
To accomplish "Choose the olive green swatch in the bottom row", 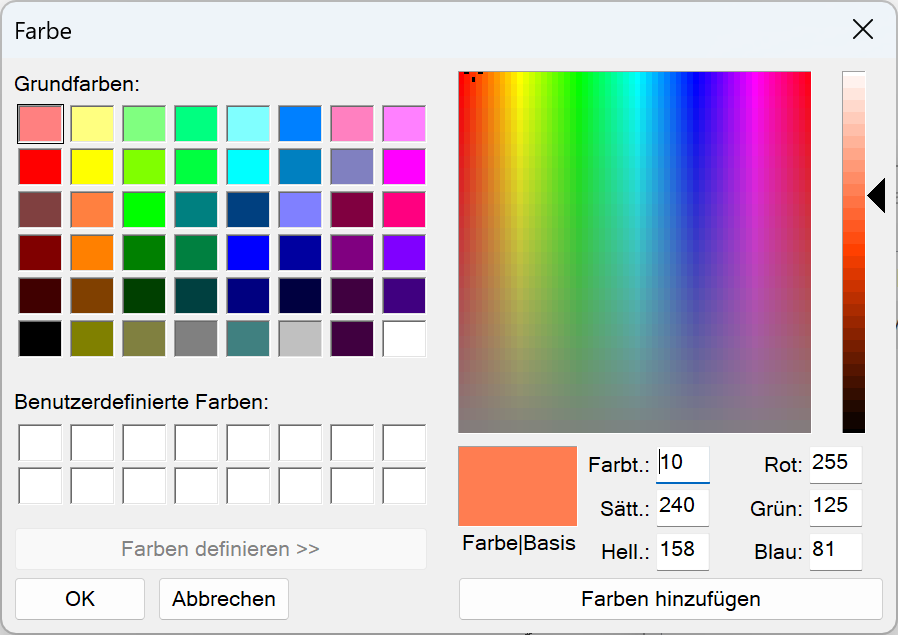I will [91, 338].
